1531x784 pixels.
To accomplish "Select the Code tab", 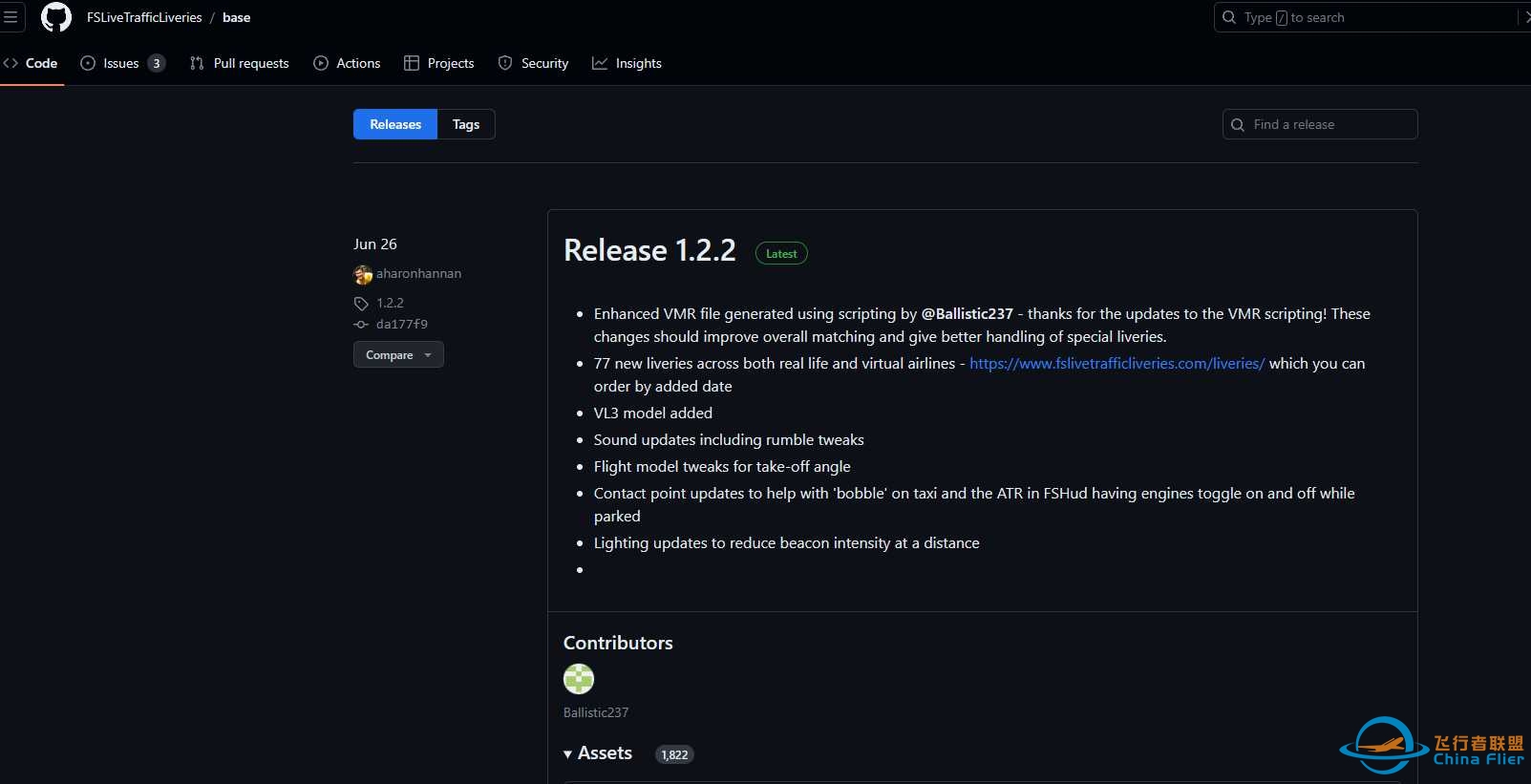I will pyautogui.click(x=31, y=63).
